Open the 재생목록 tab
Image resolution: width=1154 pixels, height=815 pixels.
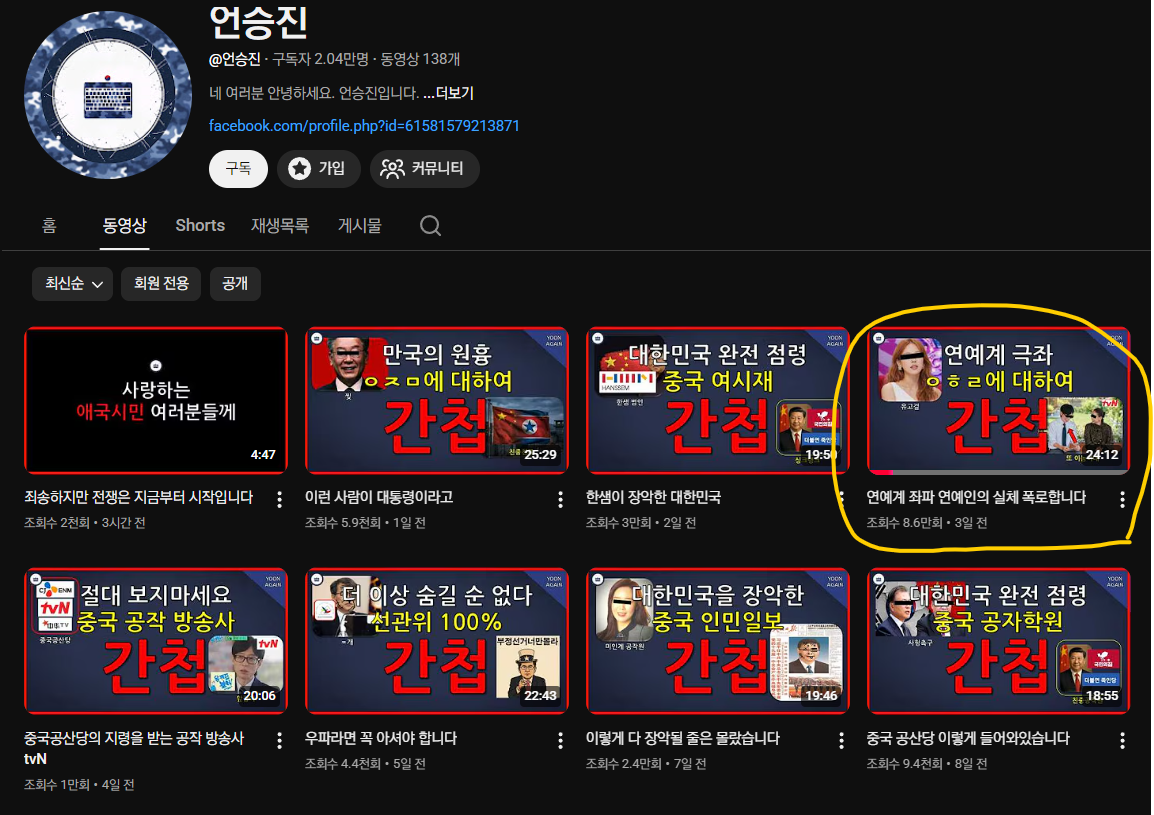(280, 225)
